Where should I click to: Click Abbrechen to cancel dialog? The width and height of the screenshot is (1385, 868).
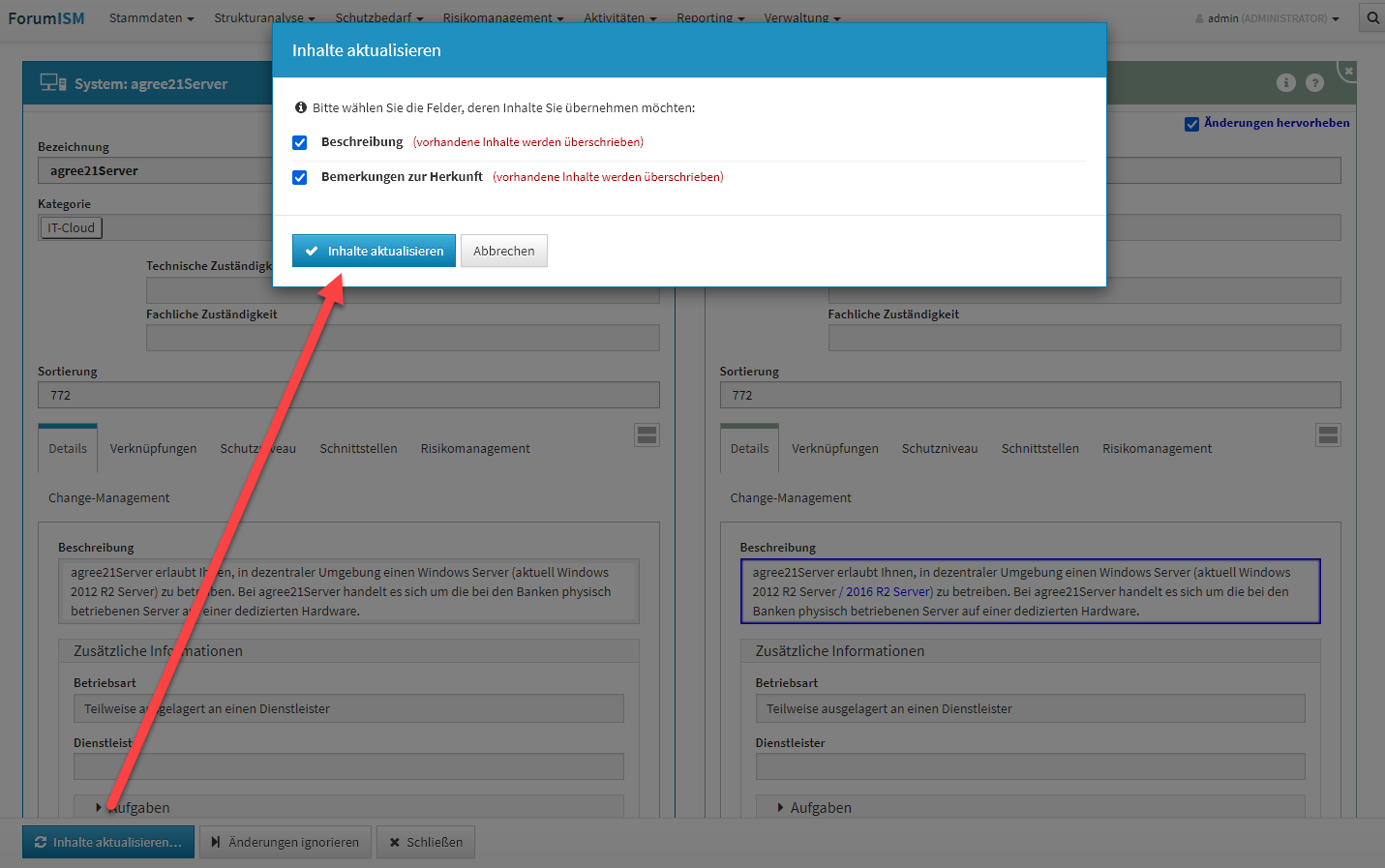[x=504, y=251]
